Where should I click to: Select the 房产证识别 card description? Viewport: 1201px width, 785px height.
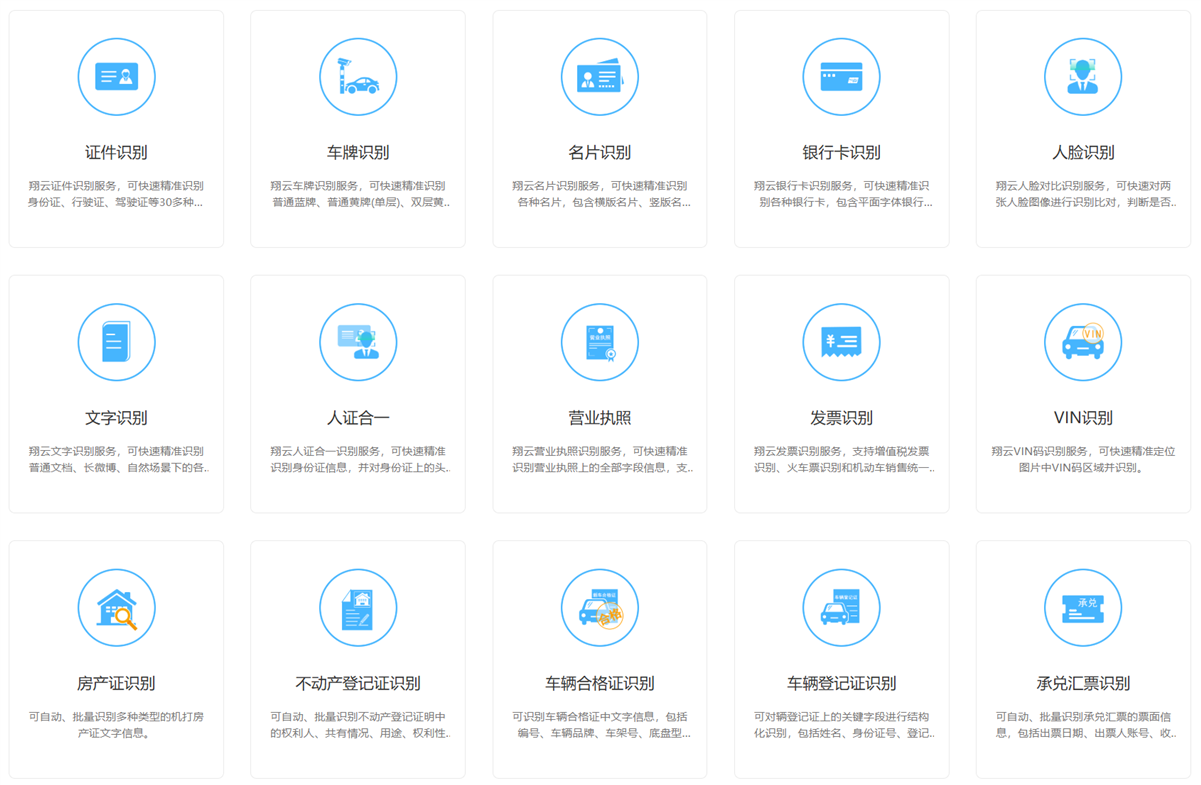116,725
